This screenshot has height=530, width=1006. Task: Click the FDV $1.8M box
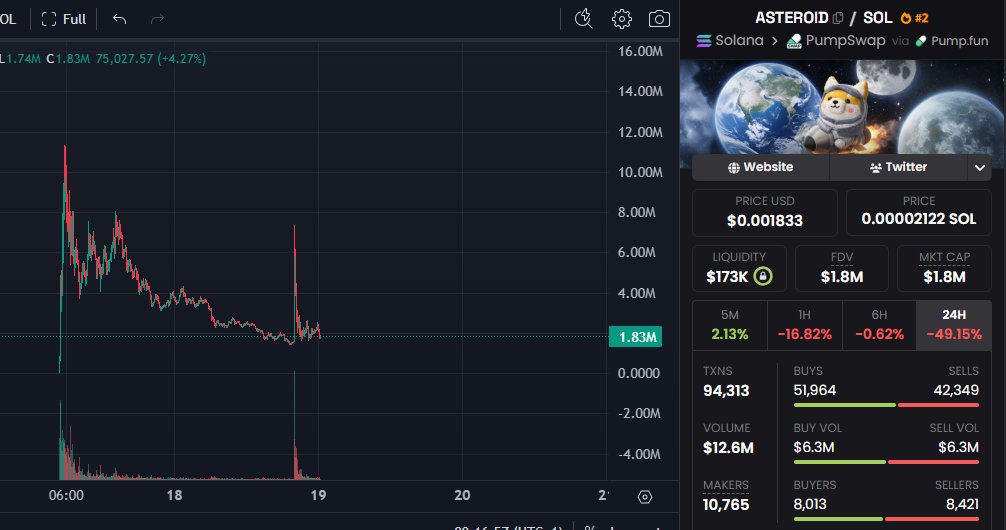pyautogui.click(x=842, y=268)
